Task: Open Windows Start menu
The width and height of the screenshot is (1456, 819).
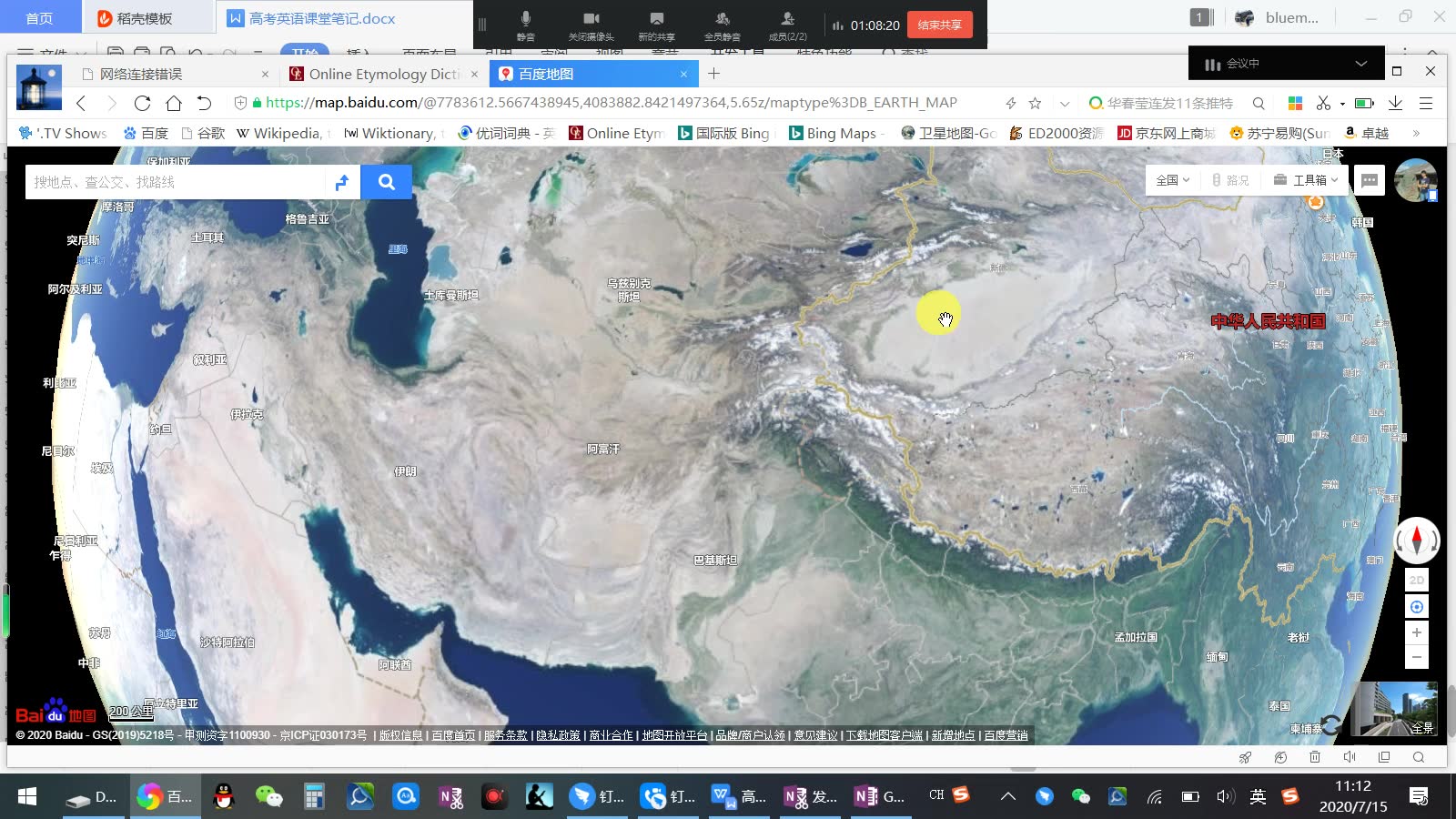Action: 27,797
